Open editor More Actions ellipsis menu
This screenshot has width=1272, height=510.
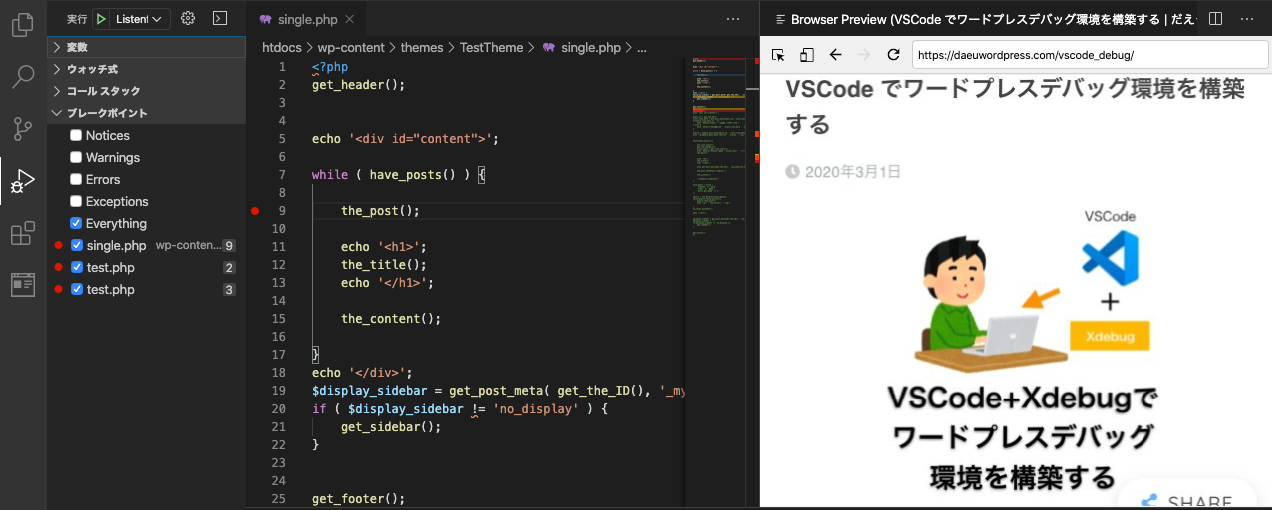click(x=733, y=19)
